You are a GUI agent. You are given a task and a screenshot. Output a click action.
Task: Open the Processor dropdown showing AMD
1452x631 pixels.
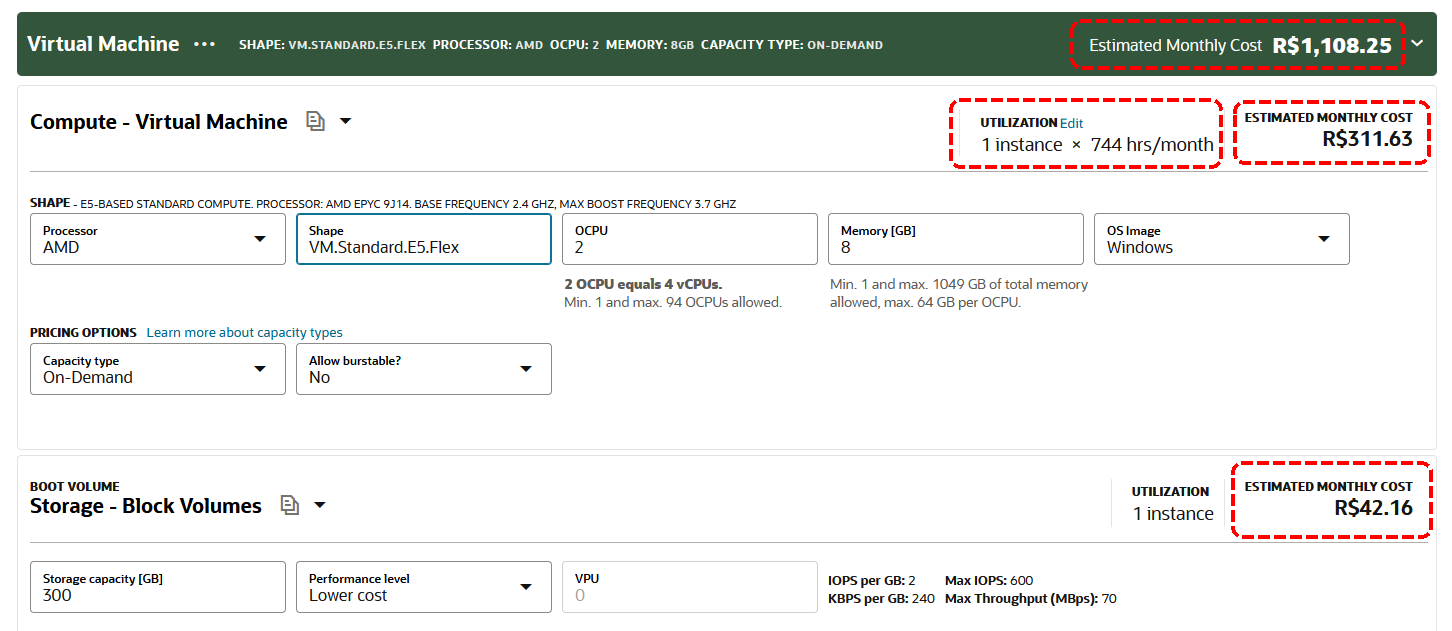pyautogui.click(x=158, y=239)
